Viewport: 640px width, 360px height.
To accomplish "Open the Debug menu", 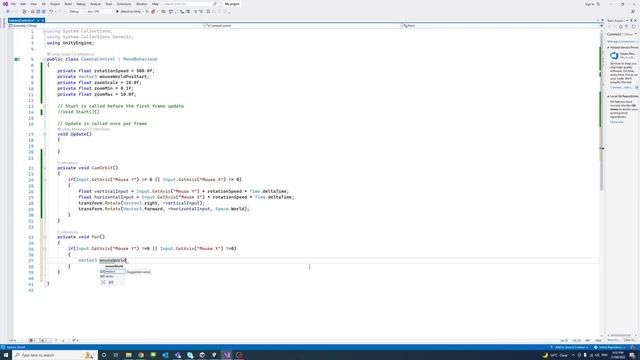I will click(81, 4).
